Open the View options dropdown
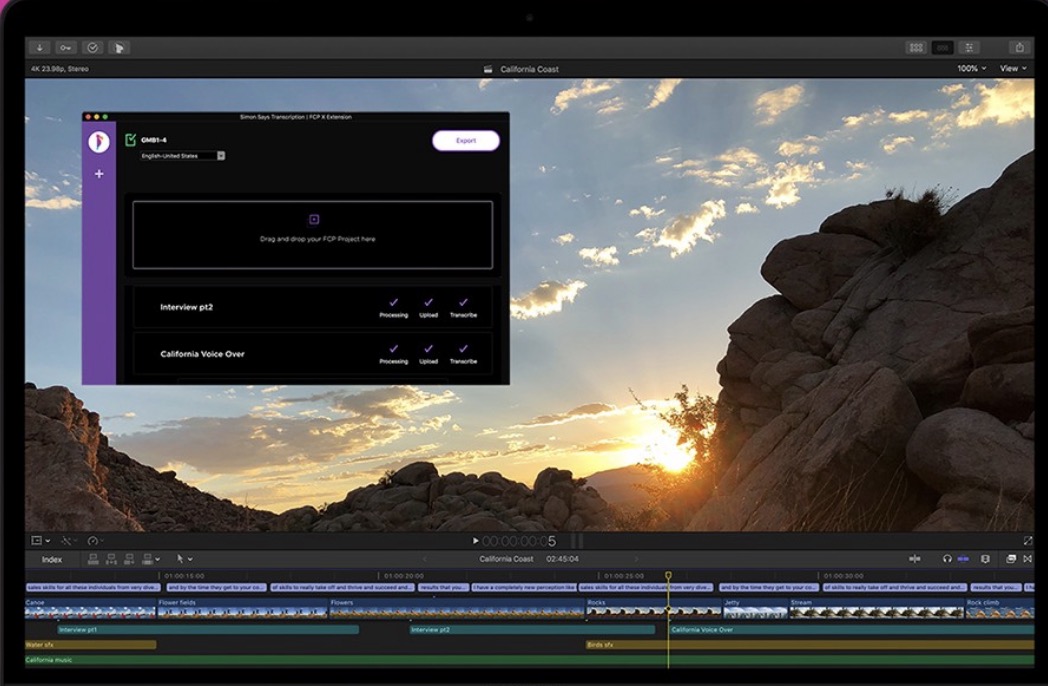Viewport: 1048px width, 686px height. (1013, 68)
